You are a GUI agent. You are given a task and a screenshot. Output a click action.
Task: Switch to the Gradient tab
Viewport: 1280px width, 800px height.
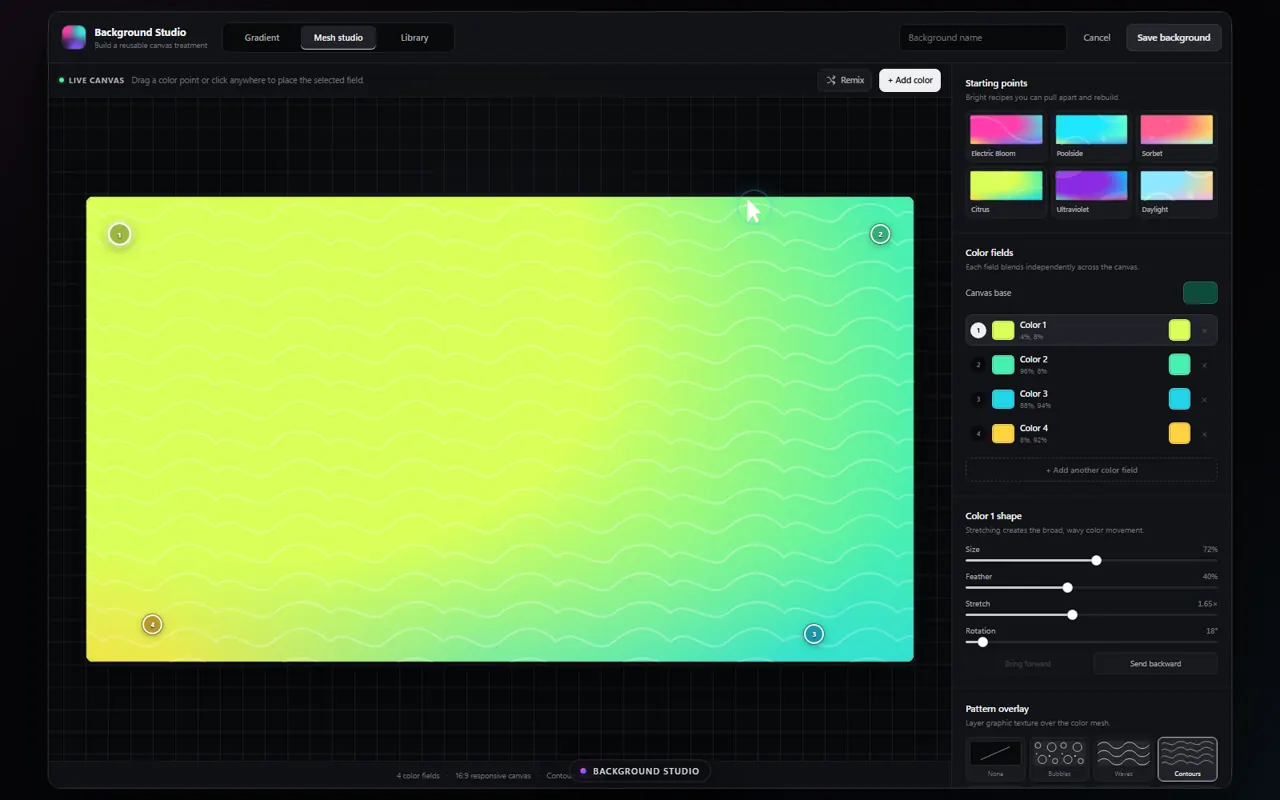[262, 38]
